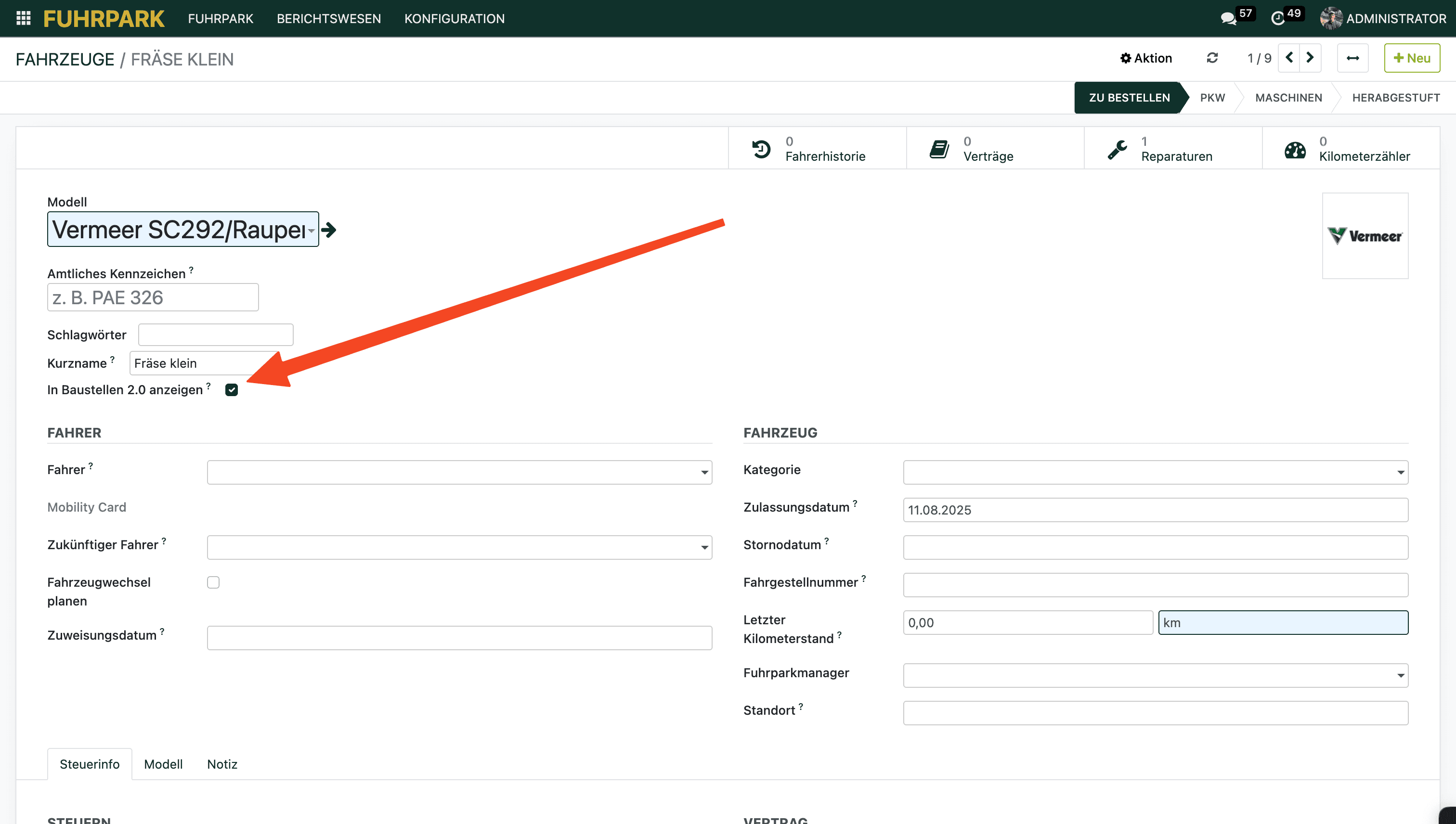Open model record via arrow link icon

point(329,230)
